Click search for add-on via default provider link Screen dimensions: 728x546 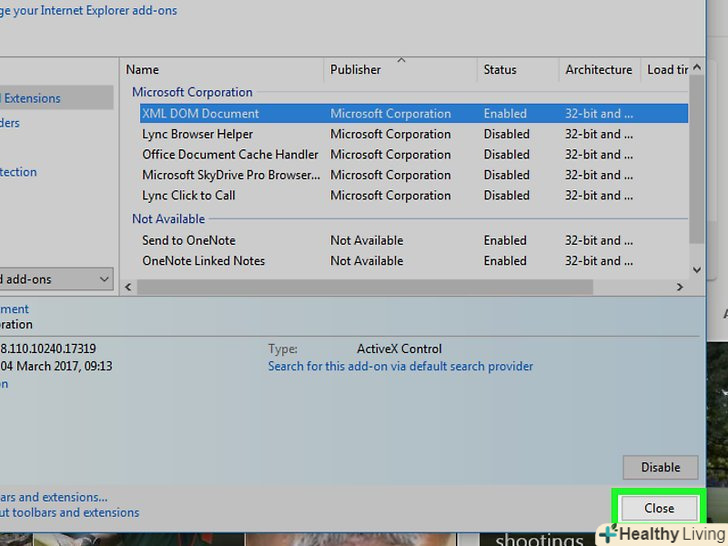[400, 367]
